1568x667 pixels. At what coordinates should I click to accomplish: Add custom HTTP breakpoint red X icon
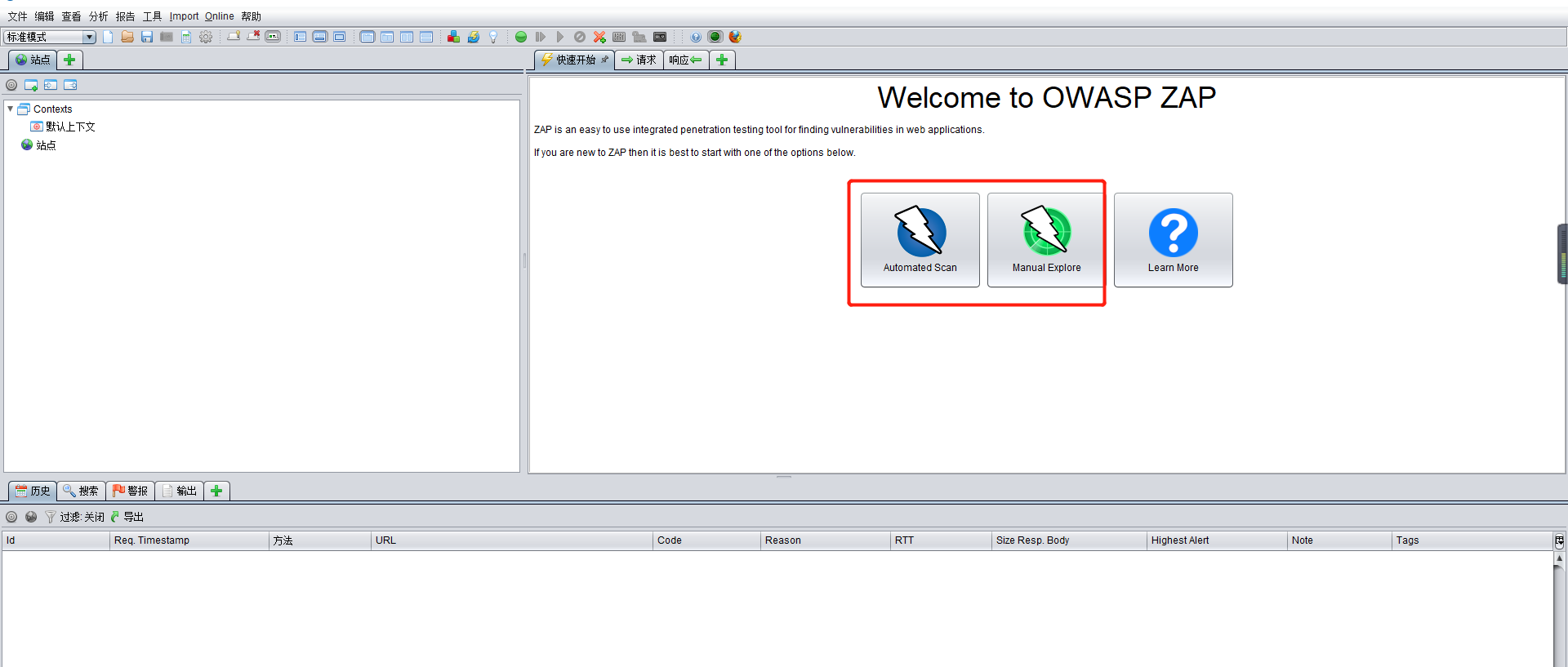[599, 37]
